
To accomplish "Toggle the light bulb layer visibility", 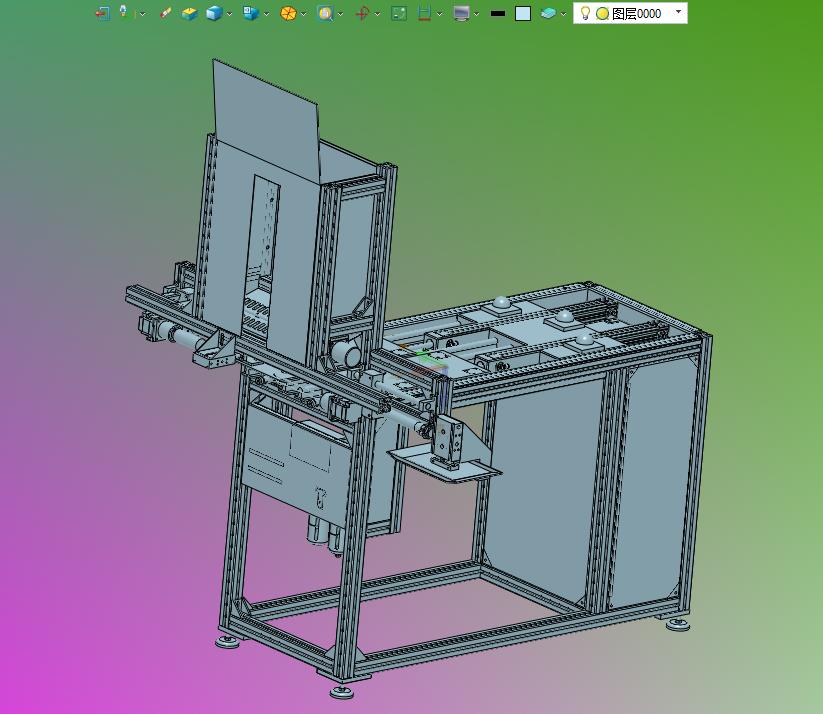I will tap(585, 13).
